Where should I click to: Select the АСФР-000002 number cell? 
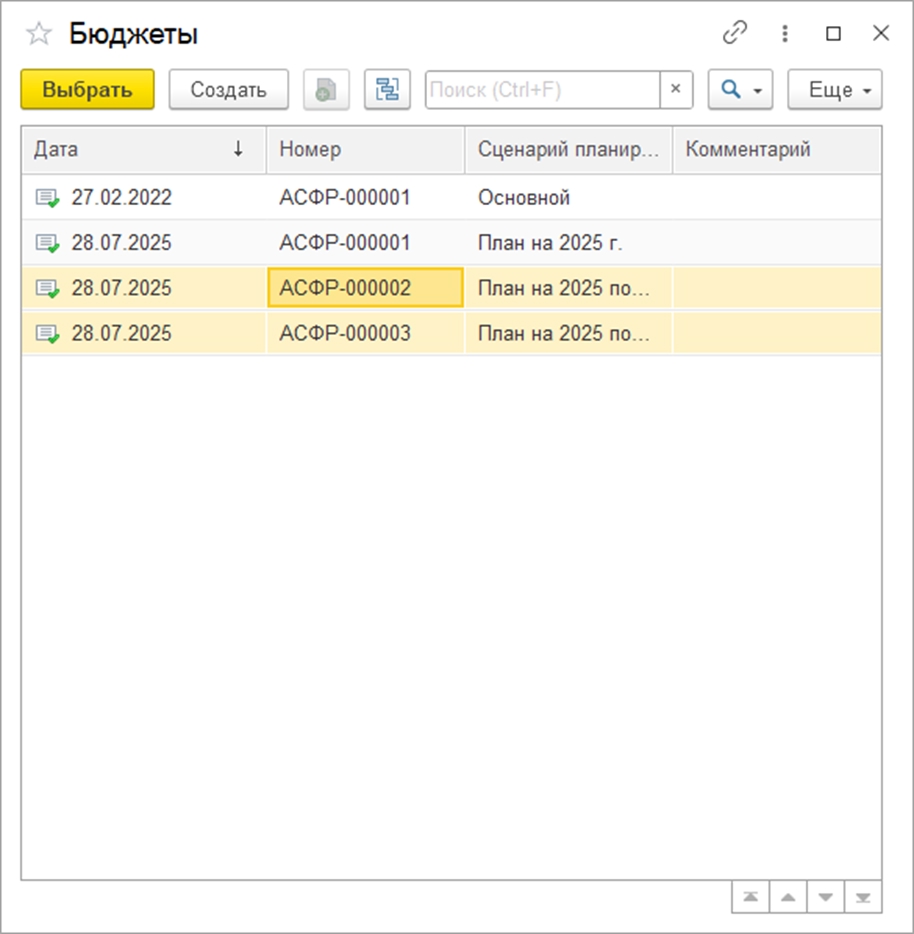click(365, 289)
